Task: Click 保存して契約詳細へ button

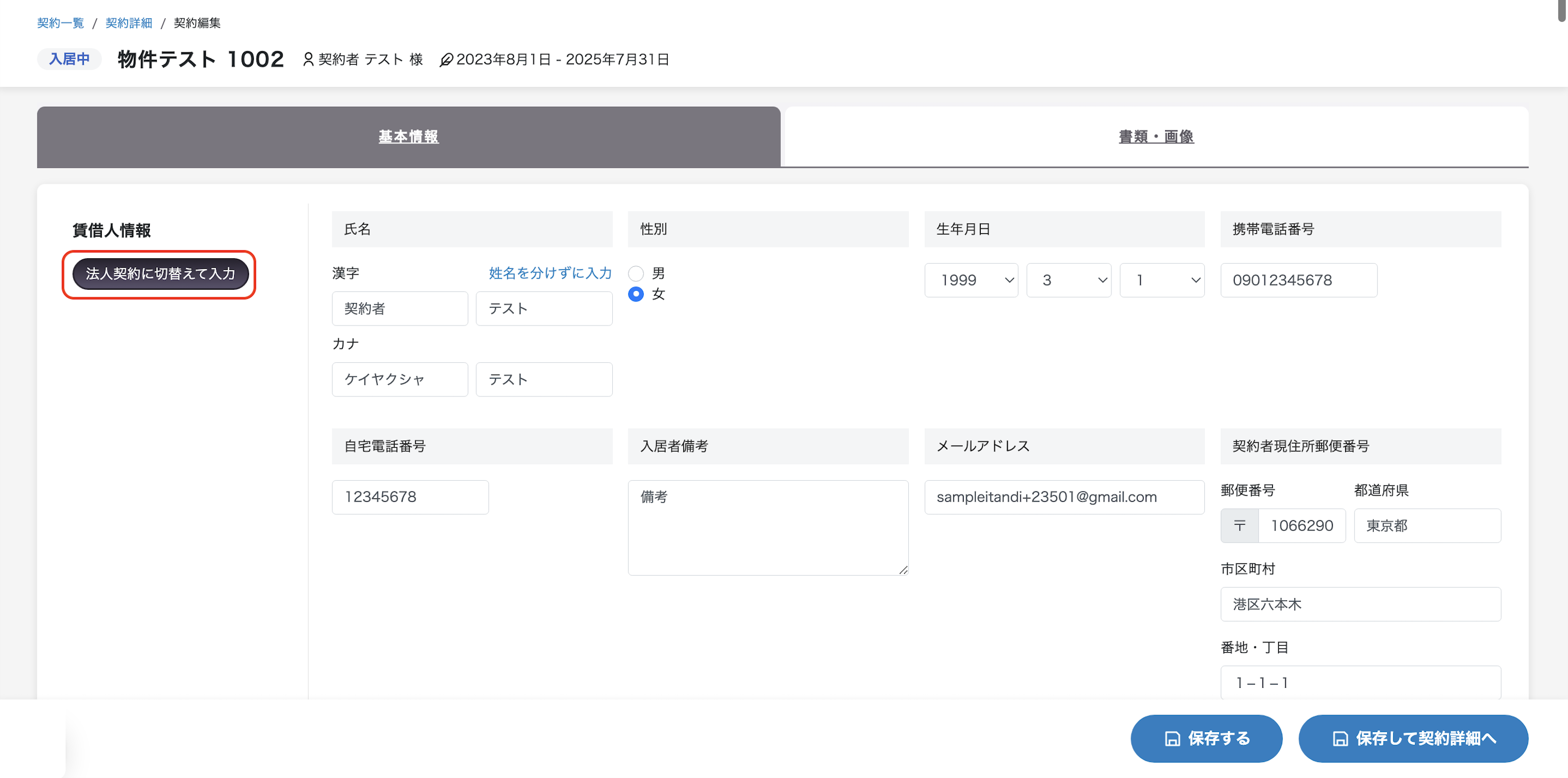Action: 1413,739
